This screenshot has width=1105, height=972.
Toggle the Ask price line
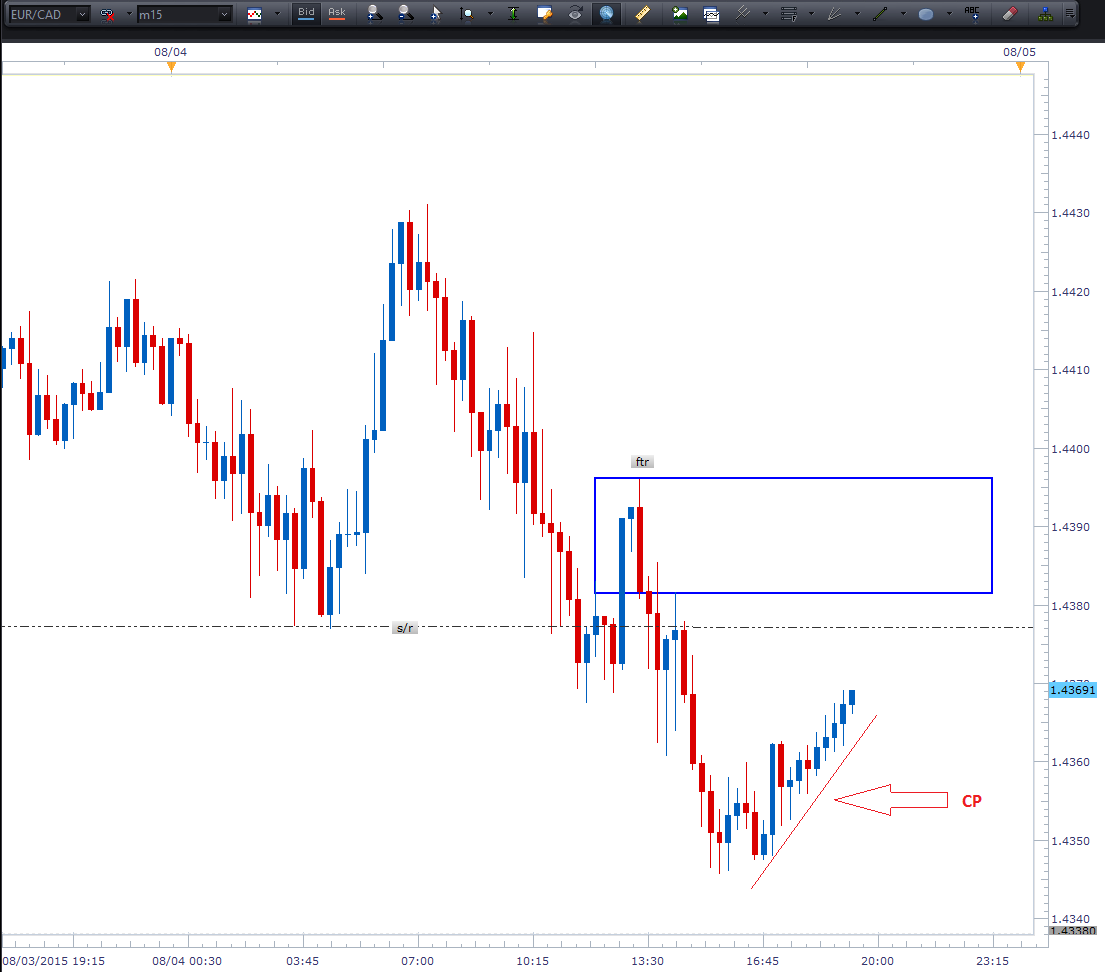[x=337, y=13]
